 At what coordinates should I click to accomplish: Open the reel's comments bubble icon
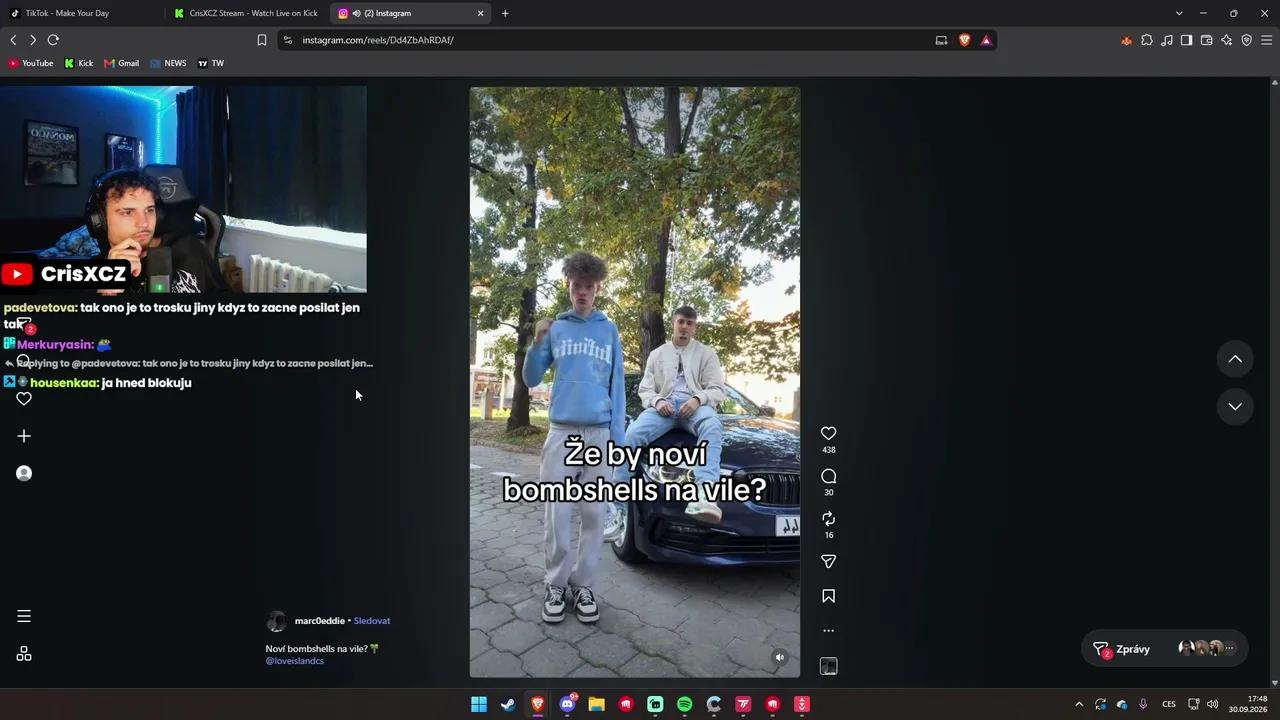coord(828,476)
